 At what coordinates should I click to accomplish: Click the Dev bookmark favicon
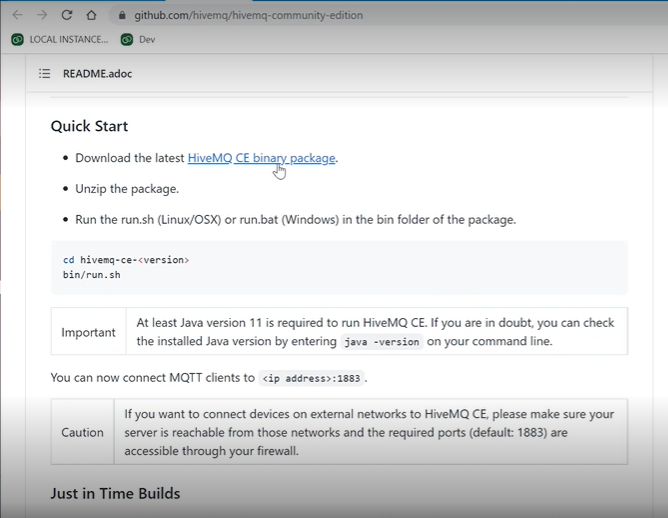coord(127,40)
